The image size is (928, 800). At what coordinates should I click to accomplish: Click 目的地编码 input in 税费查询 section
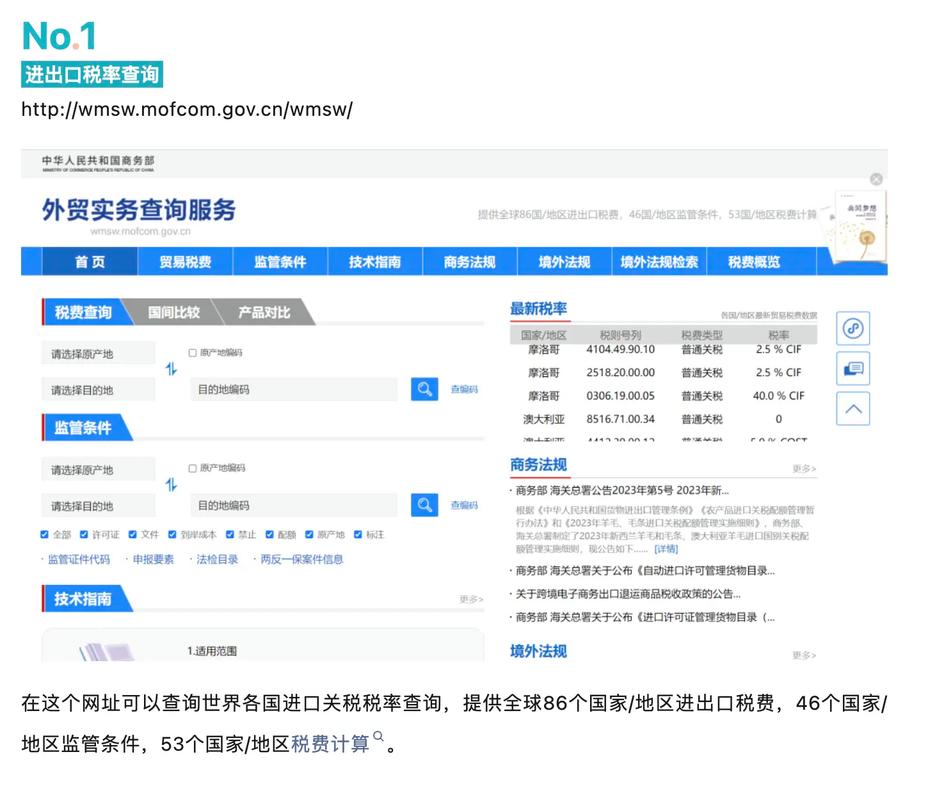294,389
